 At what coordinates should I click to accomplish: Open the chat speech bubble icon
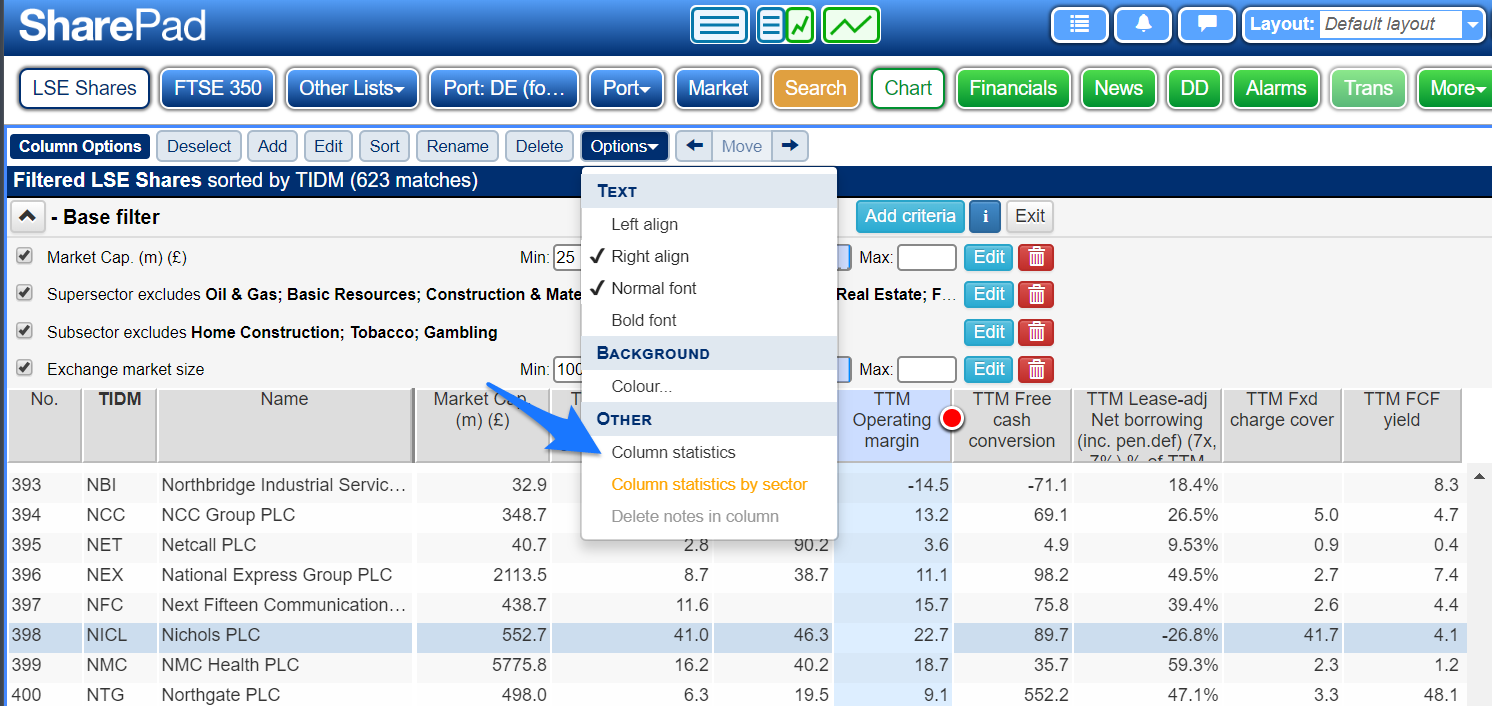pos(1207,25)
